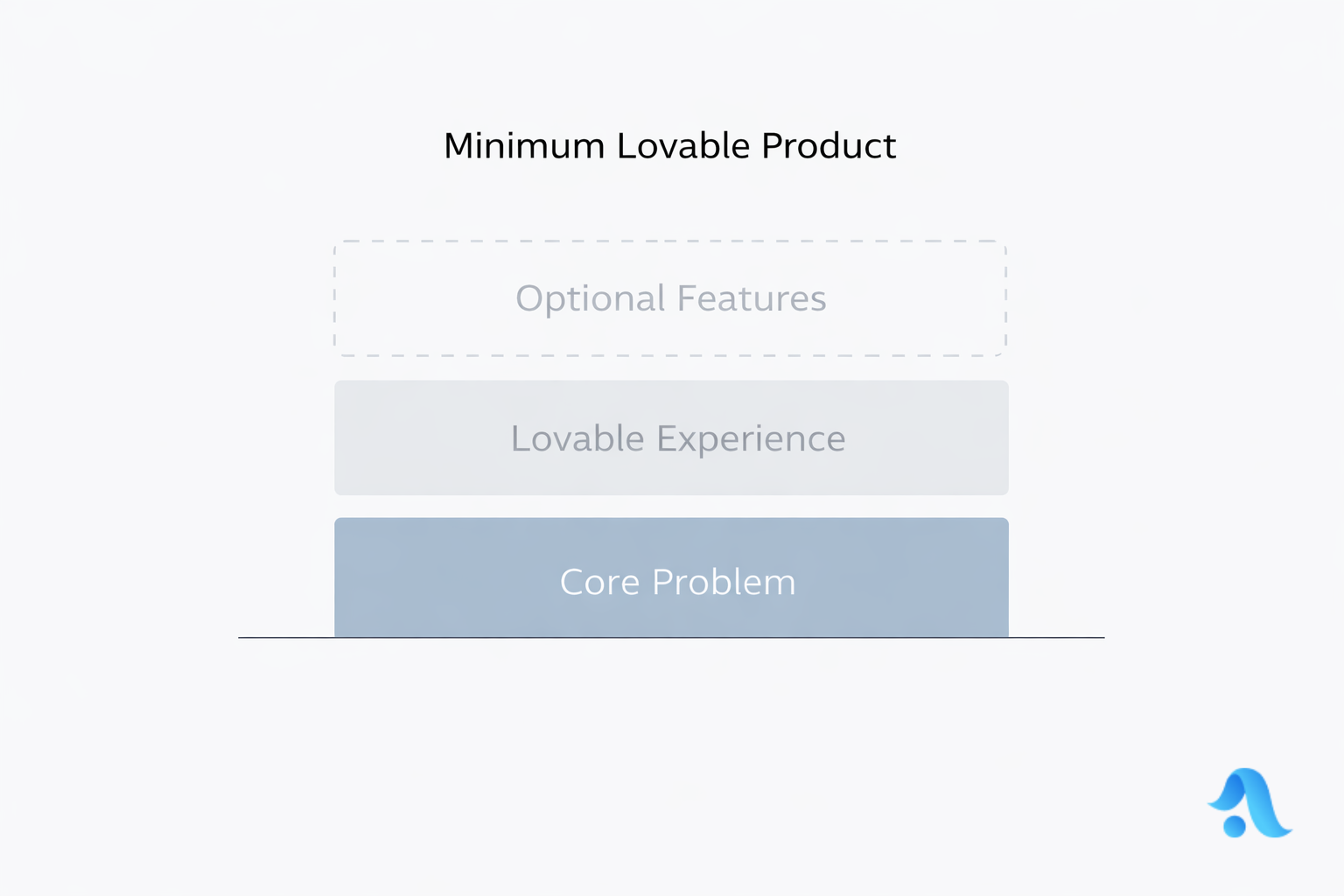Click the gap between Lovable Experience and Core Problem
Screen dimensions: 1344x896
coord(671,507)
